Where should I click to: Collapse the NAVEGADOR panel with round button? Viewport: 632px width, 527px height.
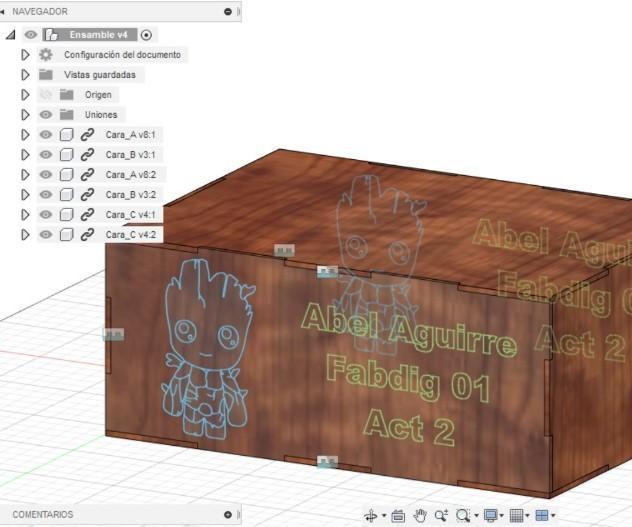[228, 12]
